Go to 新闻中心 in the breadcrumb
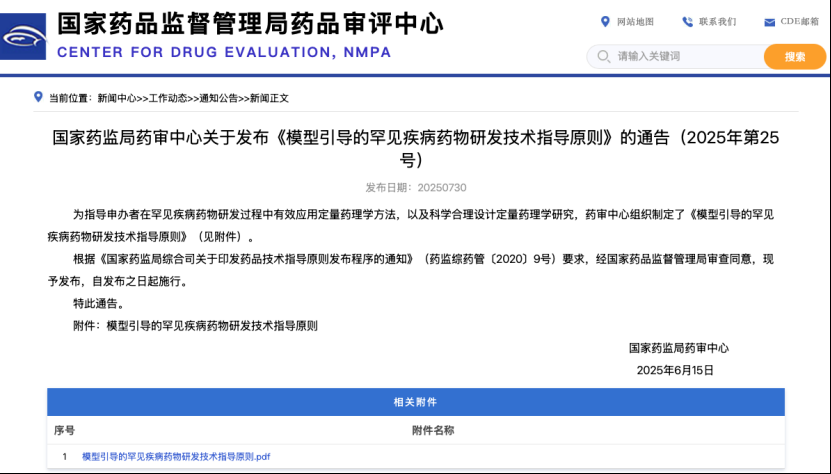831x474 pixels. [x=117, y=98]
